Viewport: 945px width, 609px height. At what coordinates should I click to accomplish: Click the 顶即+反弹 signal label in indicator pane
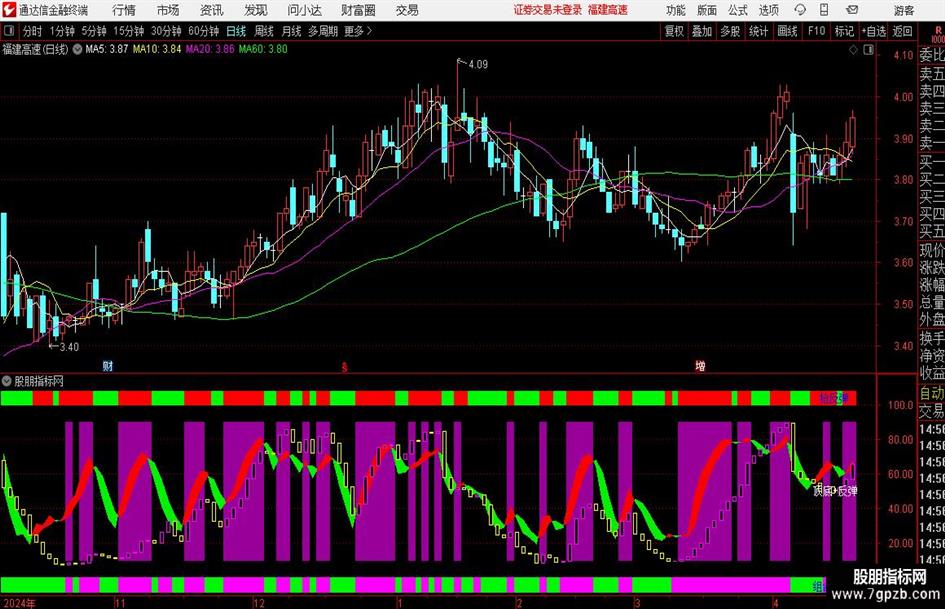[x=835, y=491]
